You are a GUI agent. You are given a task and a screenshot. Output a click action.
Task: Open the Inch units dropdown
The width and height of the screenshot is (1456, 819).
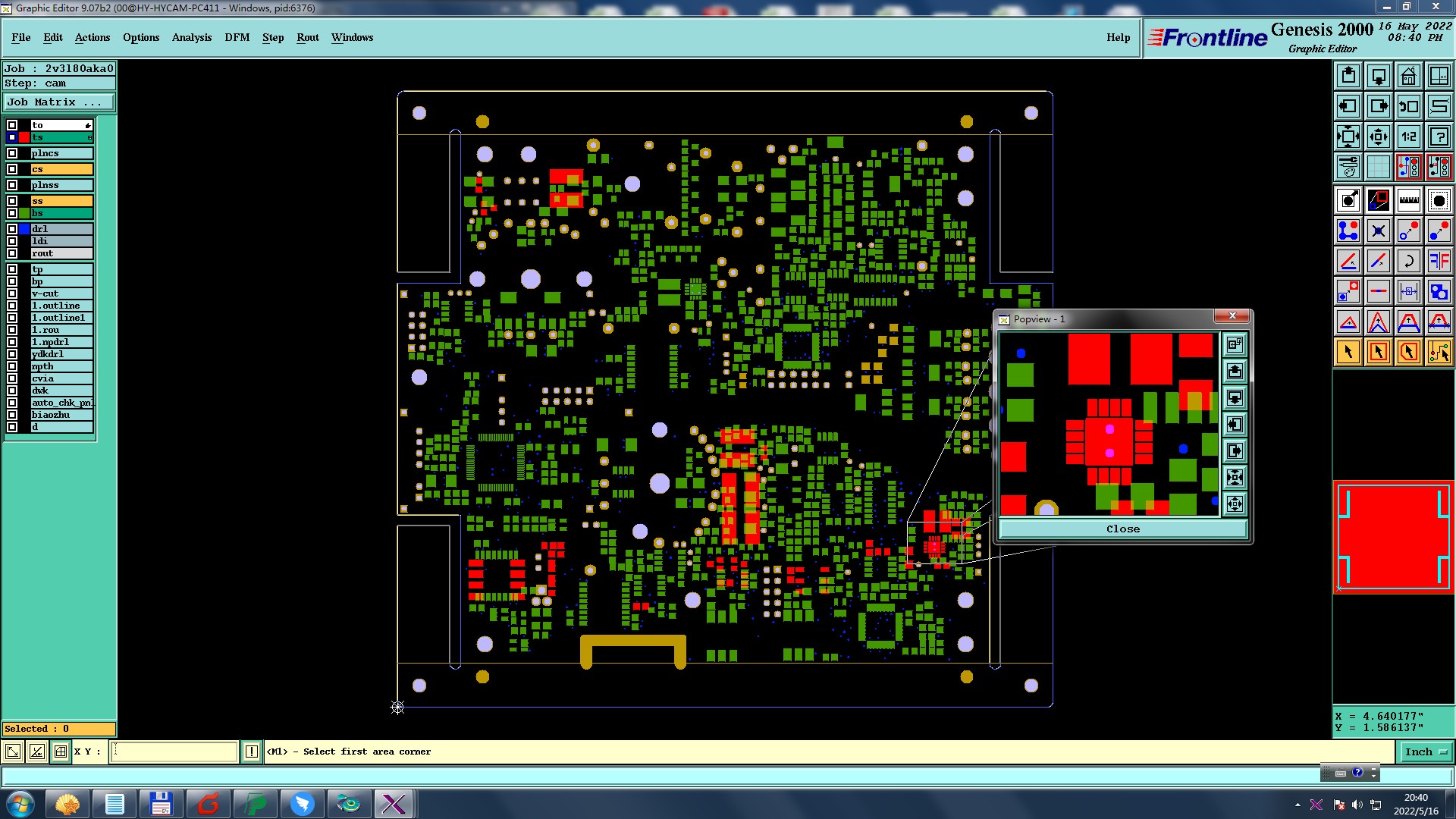click(x=1426, y=752)
